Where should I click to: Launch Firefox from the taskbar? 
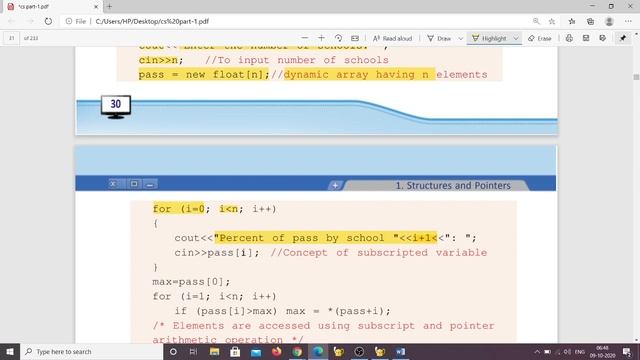click(x=276, y=351)
